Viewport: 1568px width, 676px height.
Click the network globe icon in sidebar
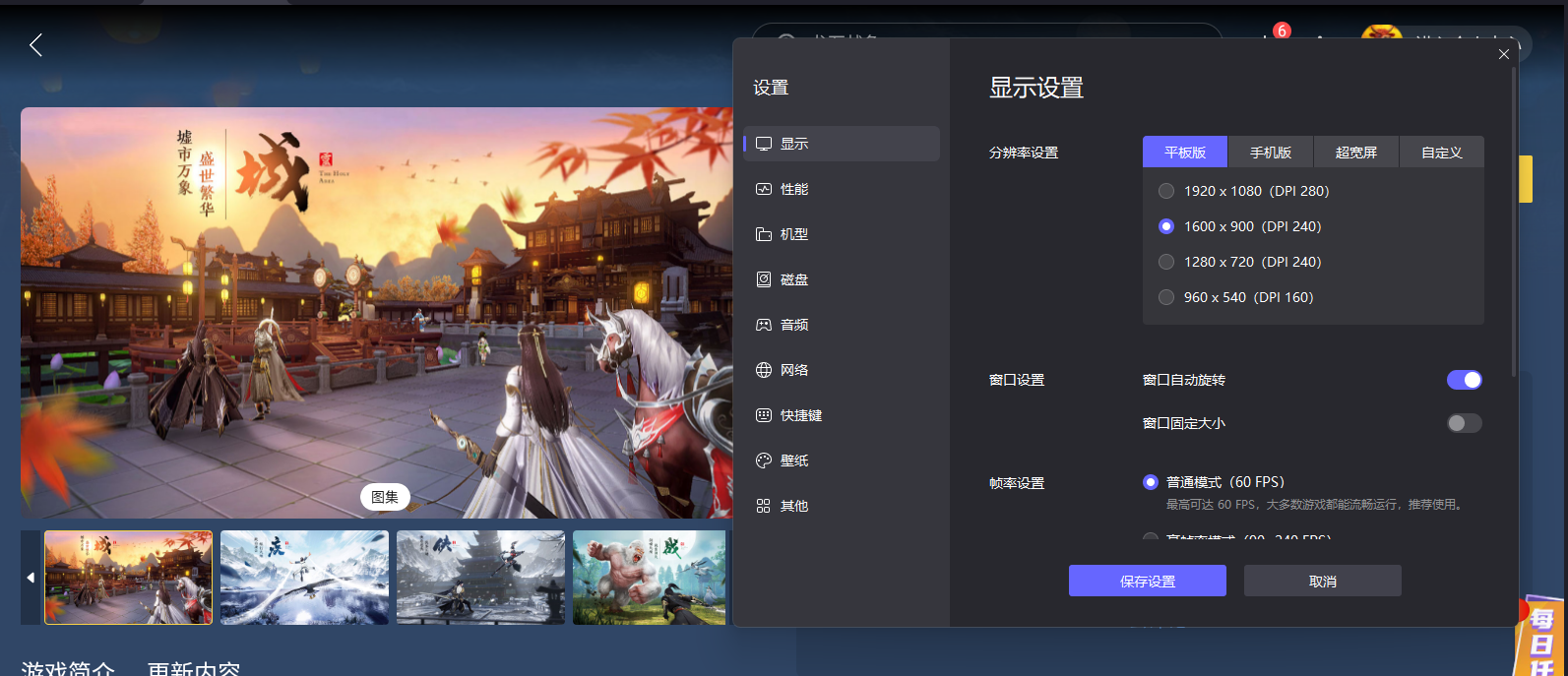click(x=764, y=370)
